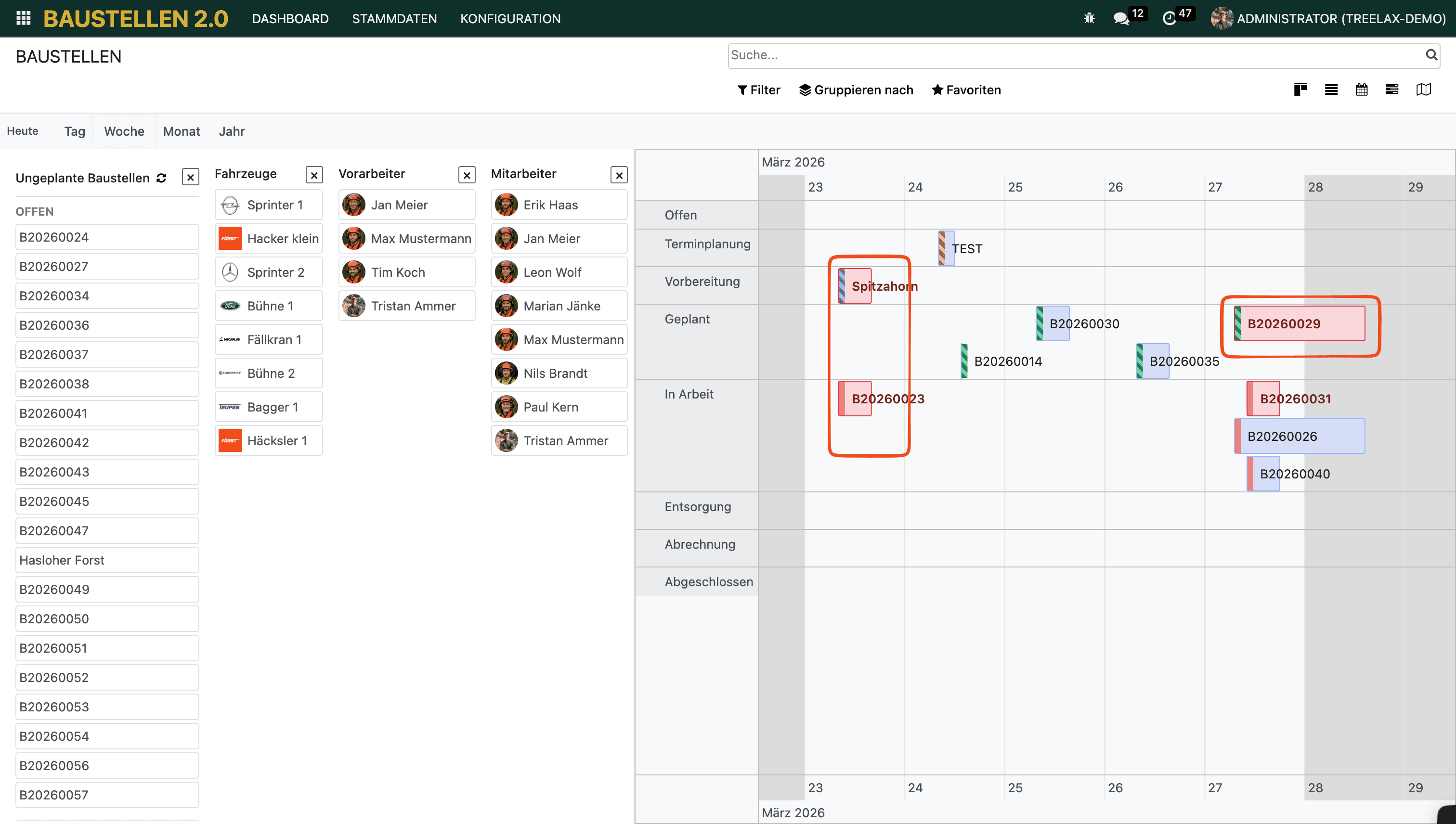Open the Favoriten dropdown
This screenshot has height=824, width=1456.
tap(966, 90)
